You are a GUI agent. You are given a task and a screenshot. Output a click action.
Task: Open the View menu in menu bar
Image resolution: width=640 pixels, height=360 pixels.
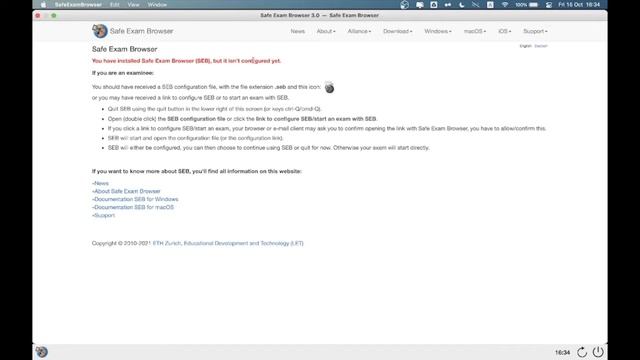click(x=133, y=5)
